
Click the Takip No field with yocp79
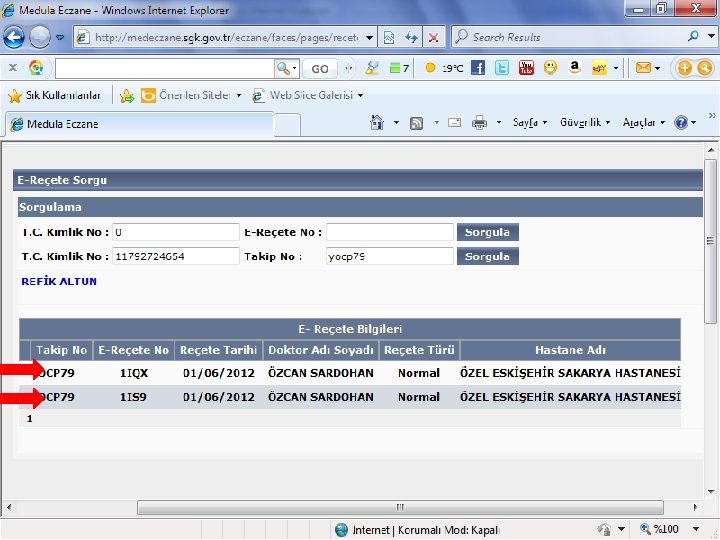[x=390, y=256]
